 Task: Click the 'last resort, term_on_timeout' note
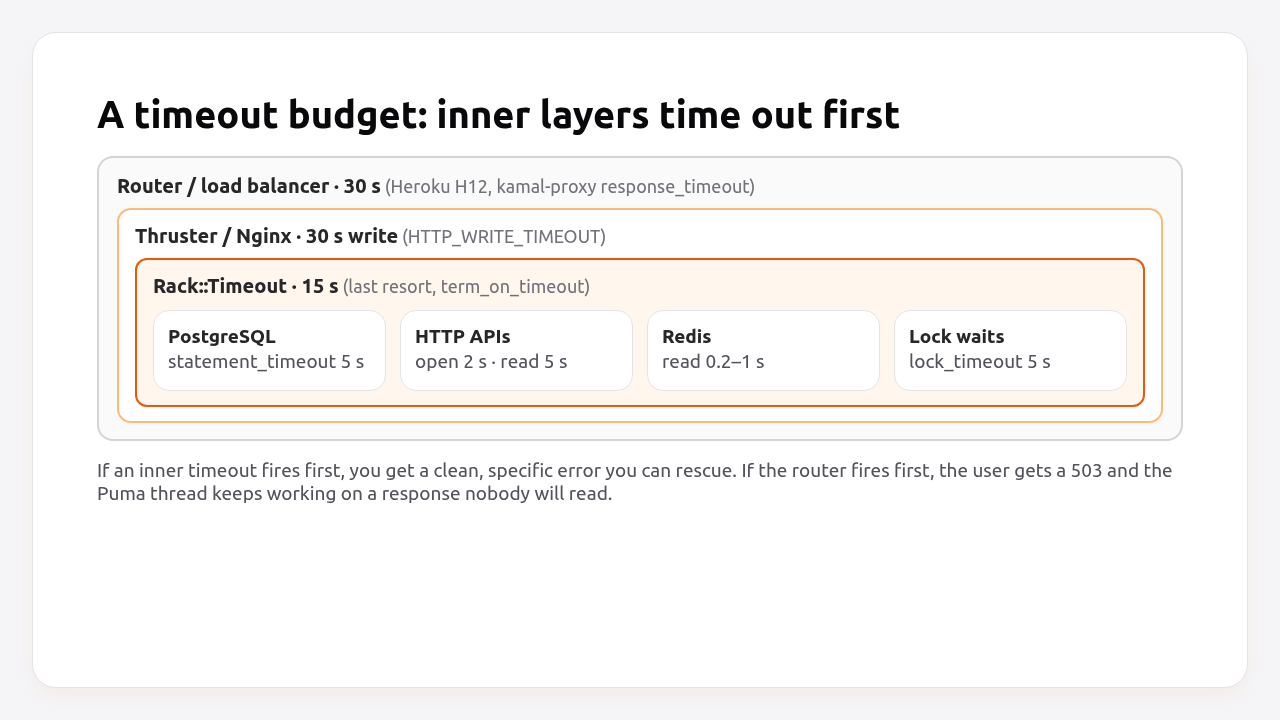(466, 287)
